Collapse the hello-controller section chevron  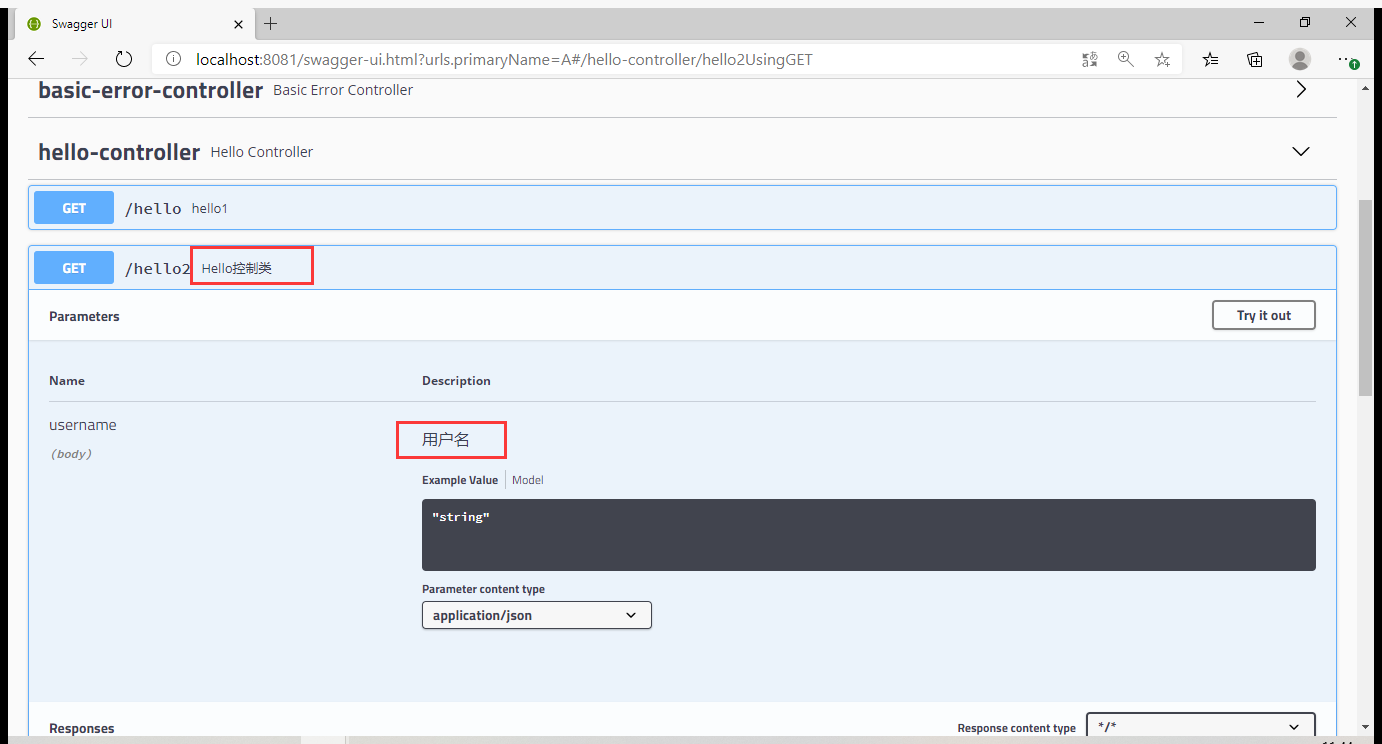coord(1301,152)
